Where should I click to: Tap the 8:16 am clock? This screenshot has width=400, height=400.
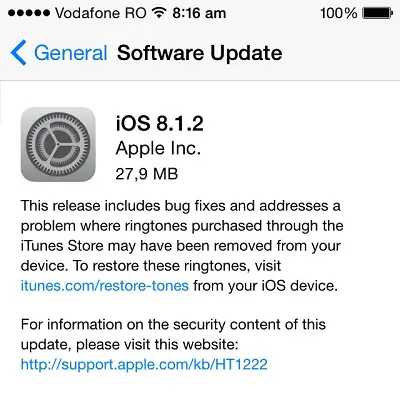coord(199,13)
